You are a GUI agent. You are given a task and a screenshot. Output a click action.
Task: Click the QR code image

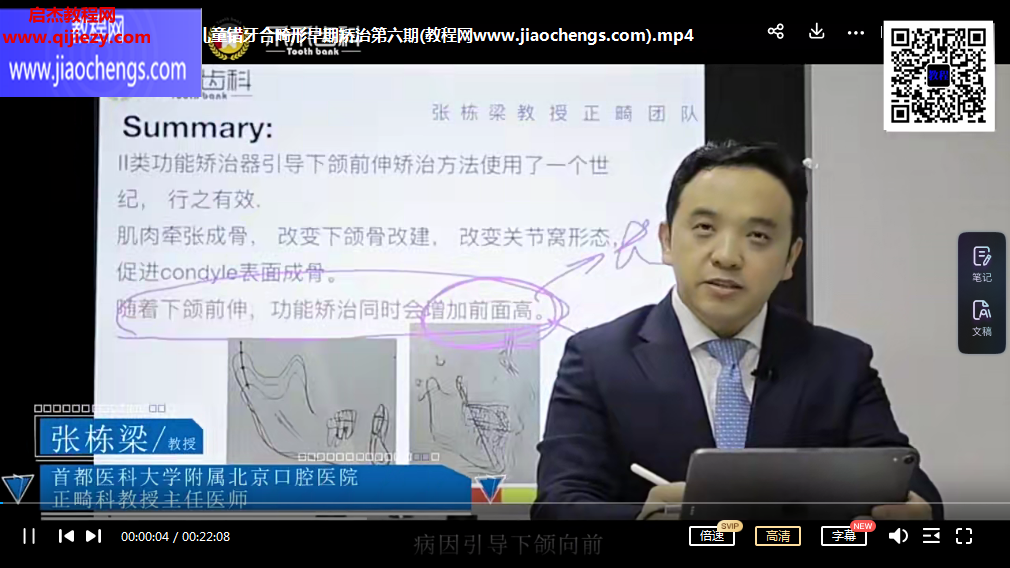coord(938,75)
